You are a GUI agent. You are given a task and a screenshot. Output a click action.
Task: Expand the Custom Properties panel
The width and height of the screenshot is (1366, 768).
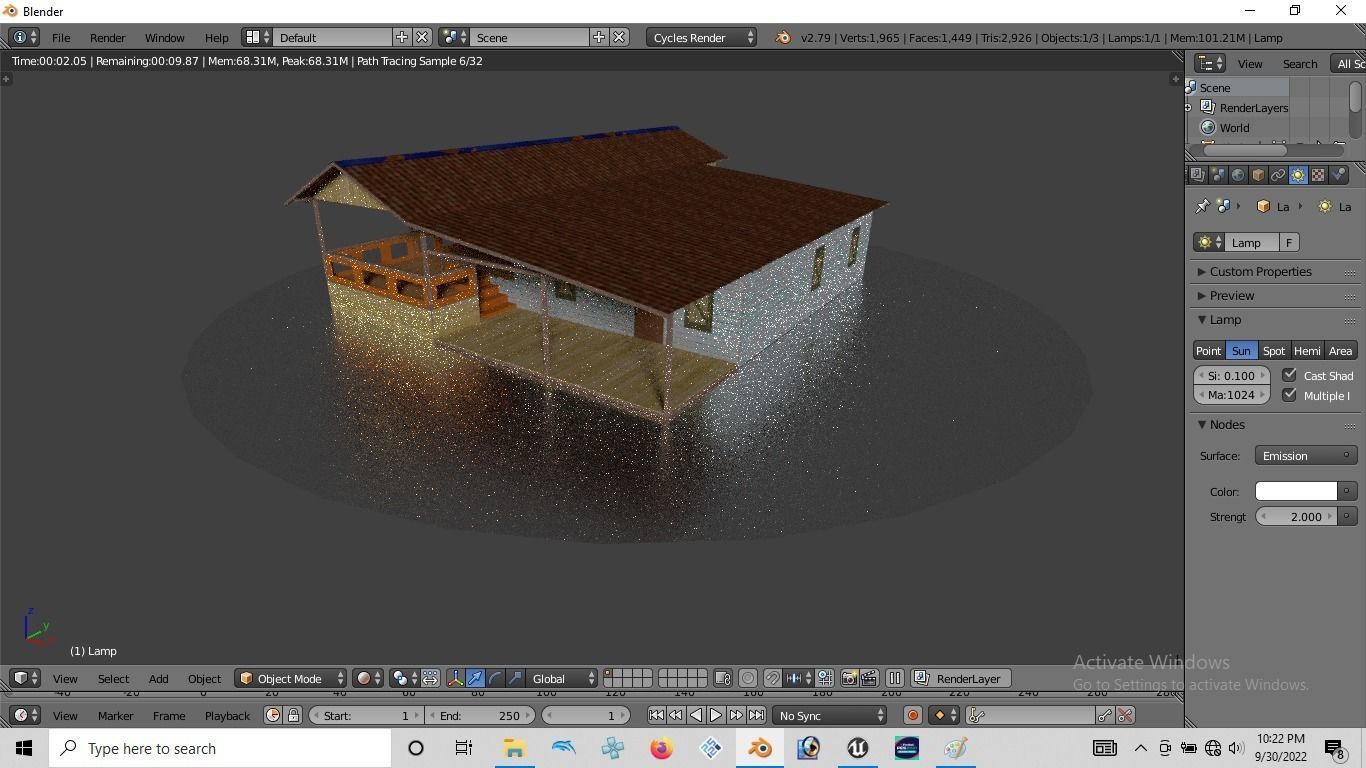tap(1260, 271)
